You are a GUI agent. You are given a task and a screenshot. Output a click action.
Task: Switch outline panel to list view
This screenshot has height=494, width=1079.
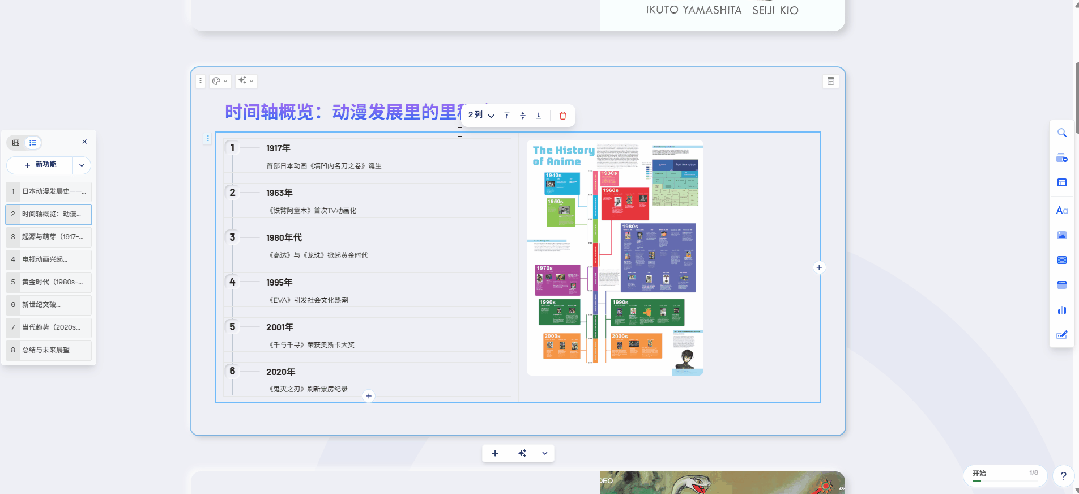pos(32,142)
